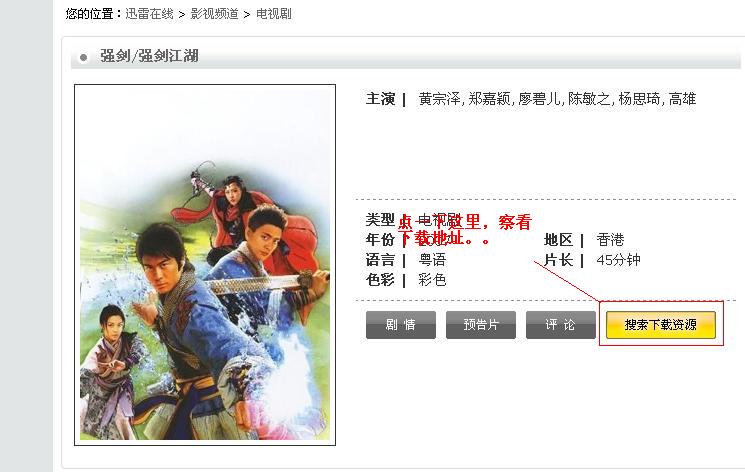Go to the 电视剧 breadcrumb link

[x=274, y=14]
